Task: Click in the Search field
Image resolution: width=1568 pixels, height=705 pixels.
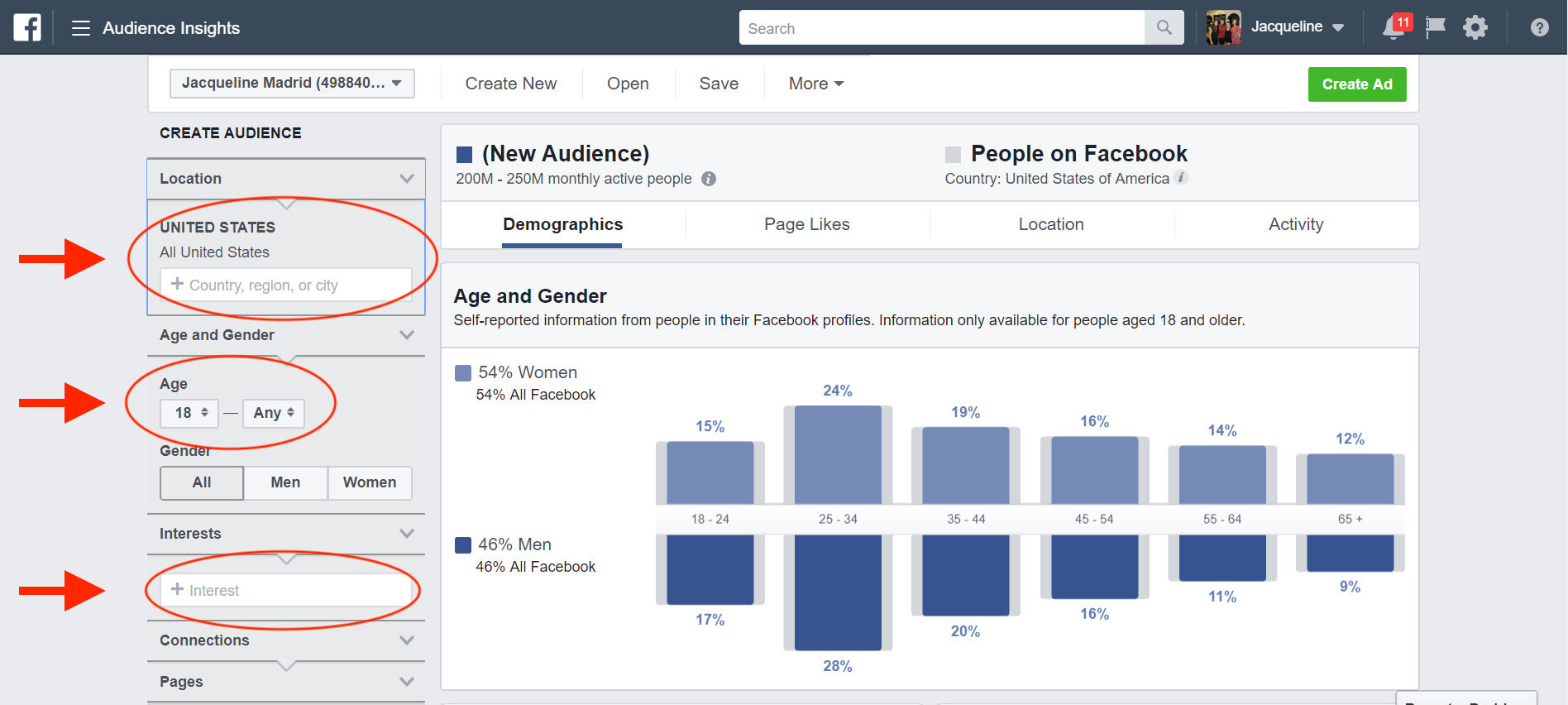Action: (942, 27)
